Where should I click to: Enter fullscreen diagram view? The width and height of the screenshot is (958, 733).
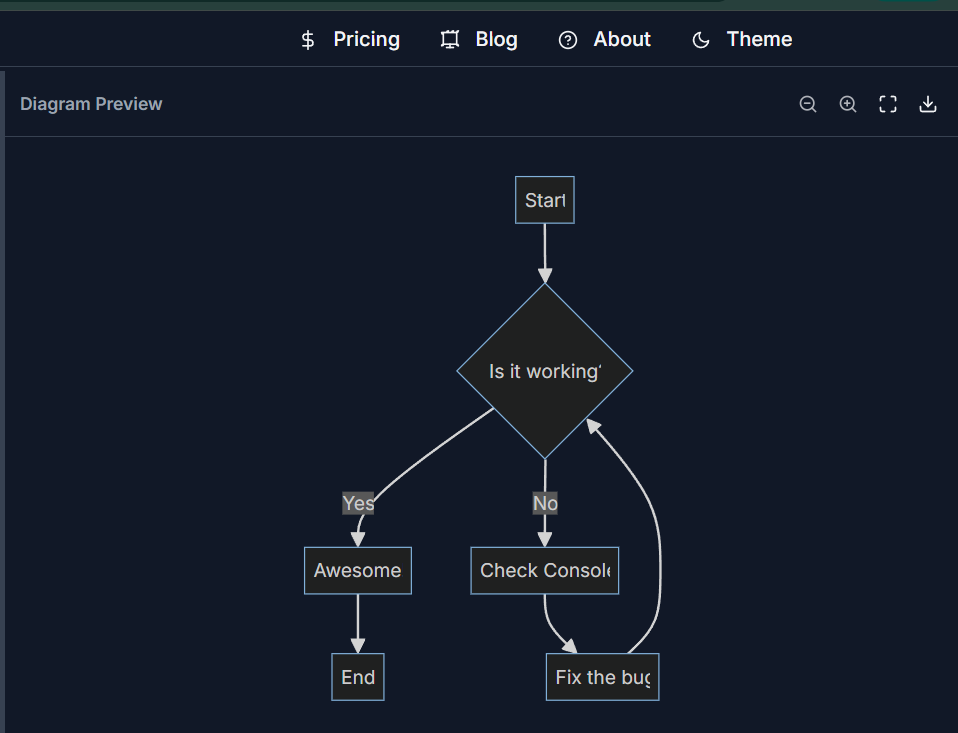888,104
